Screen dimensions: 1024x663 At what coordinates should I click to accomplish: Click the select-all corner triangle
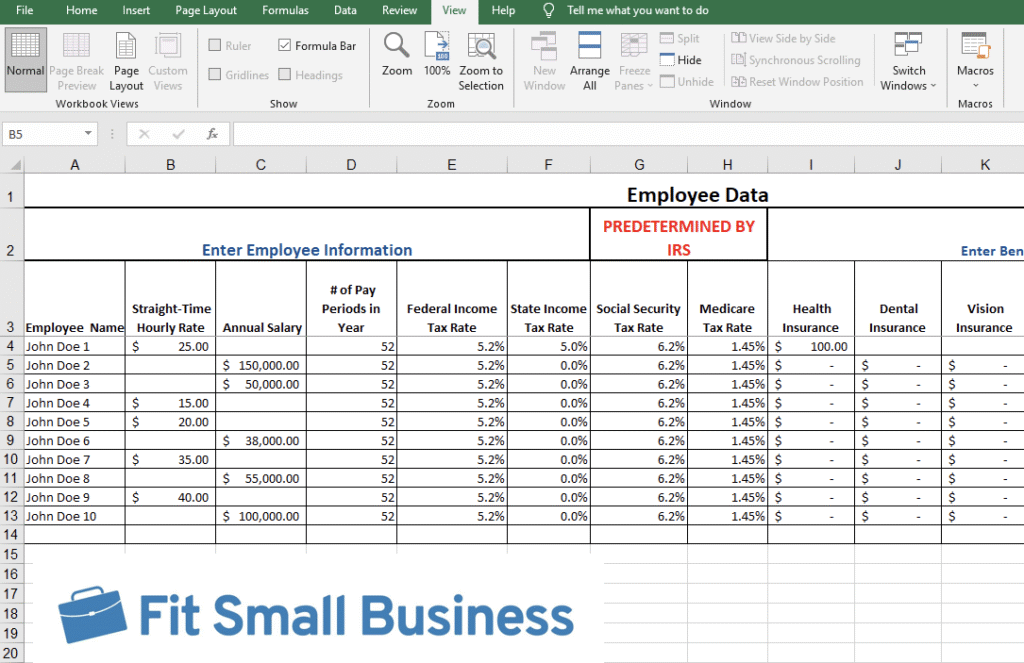tap(14, 165)
